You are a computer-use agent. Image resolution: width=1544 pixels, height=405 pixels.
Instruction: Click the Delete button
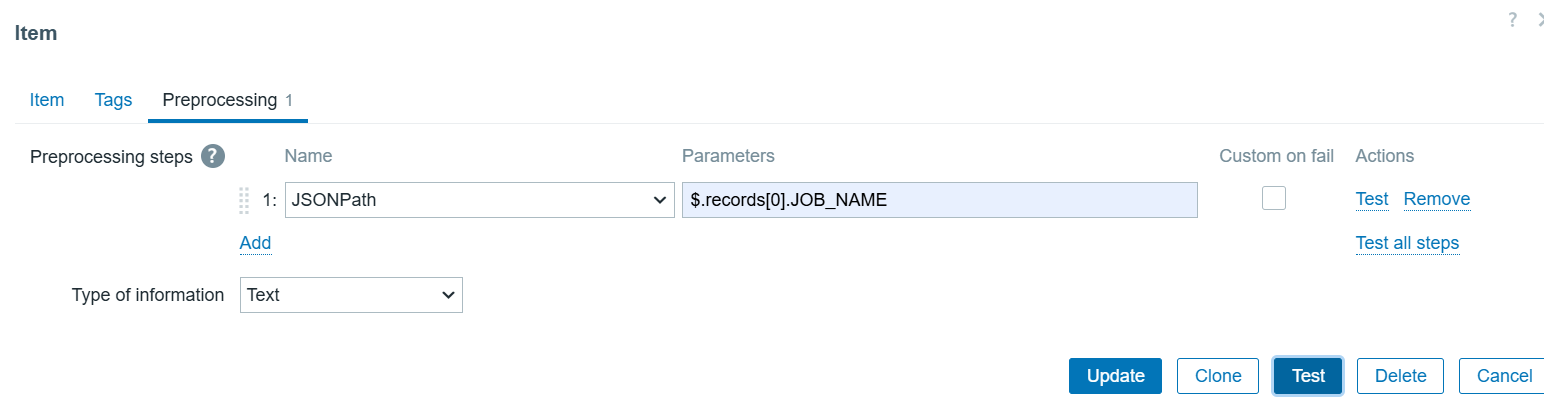(x=1399, y=376)
